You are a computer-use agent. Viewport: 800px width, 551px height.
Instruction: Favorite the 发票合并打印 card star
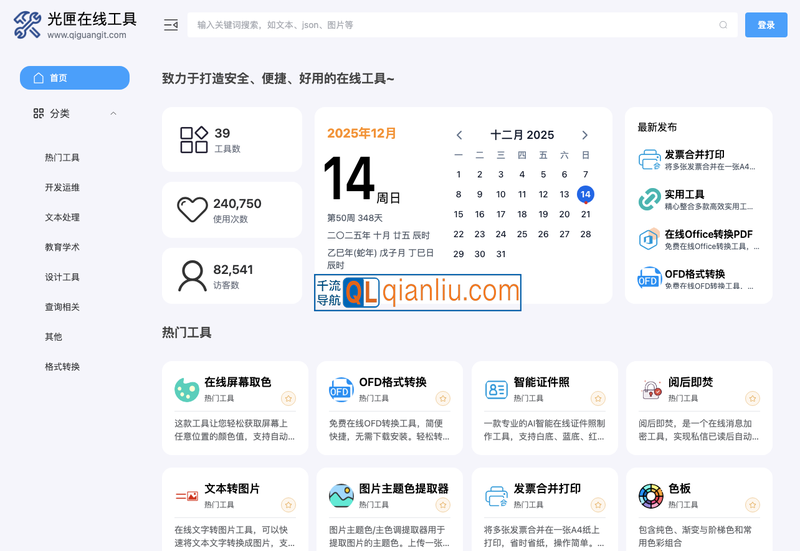[x=598, y=505]
